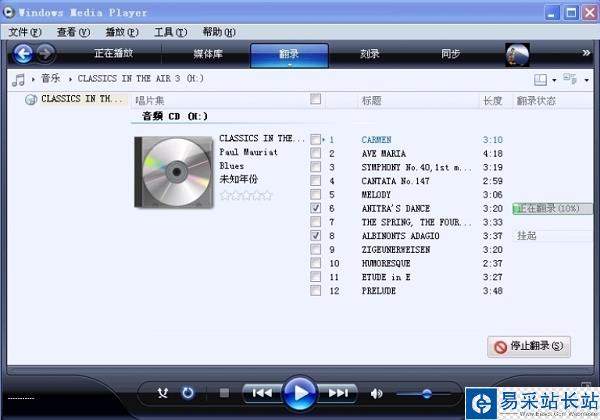Click the Paul Mauriat artist name
The width and height of the screenshot is (600, 420).
tap(248, 152)
